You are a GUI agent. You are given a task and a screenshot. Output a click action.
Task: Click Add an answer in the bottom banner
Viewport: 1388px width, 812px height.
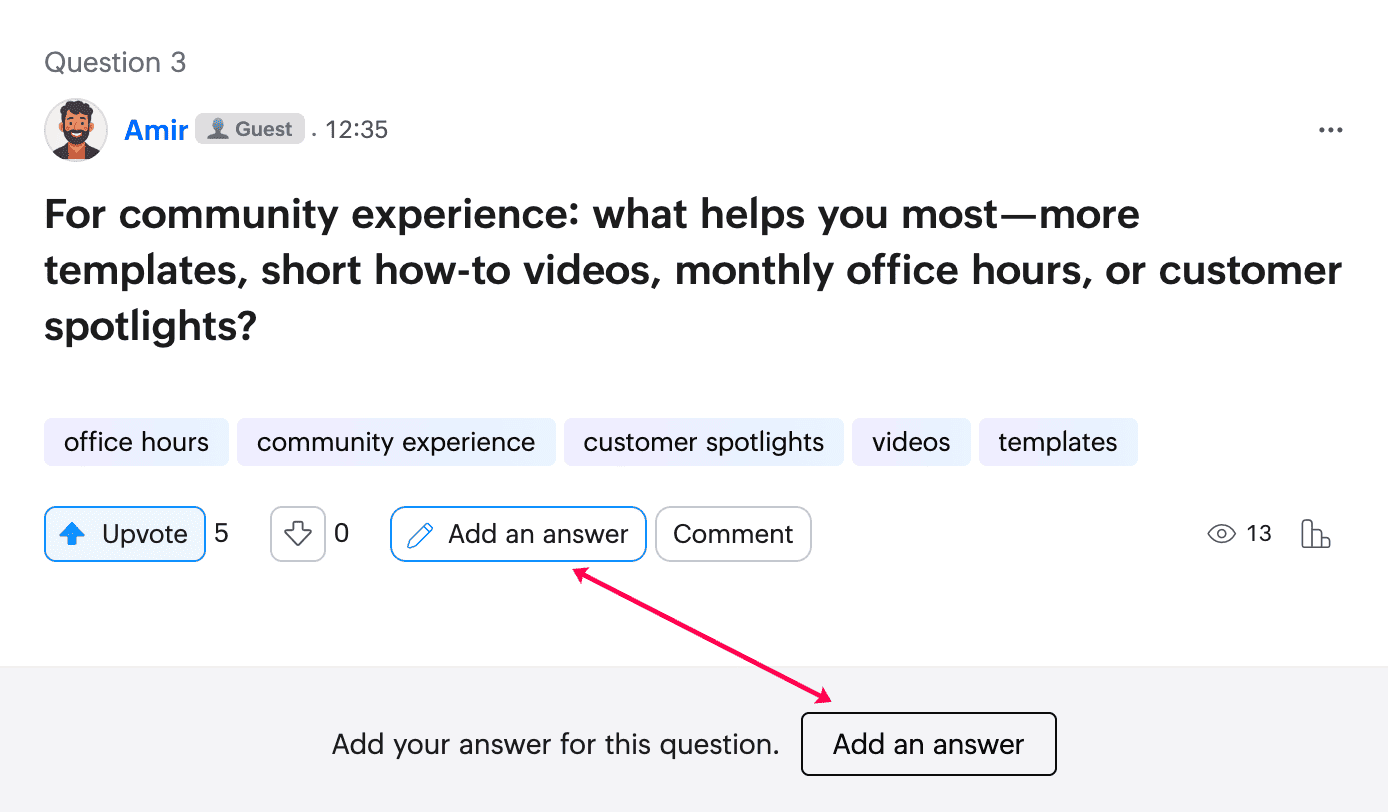(x=929, y=744)
